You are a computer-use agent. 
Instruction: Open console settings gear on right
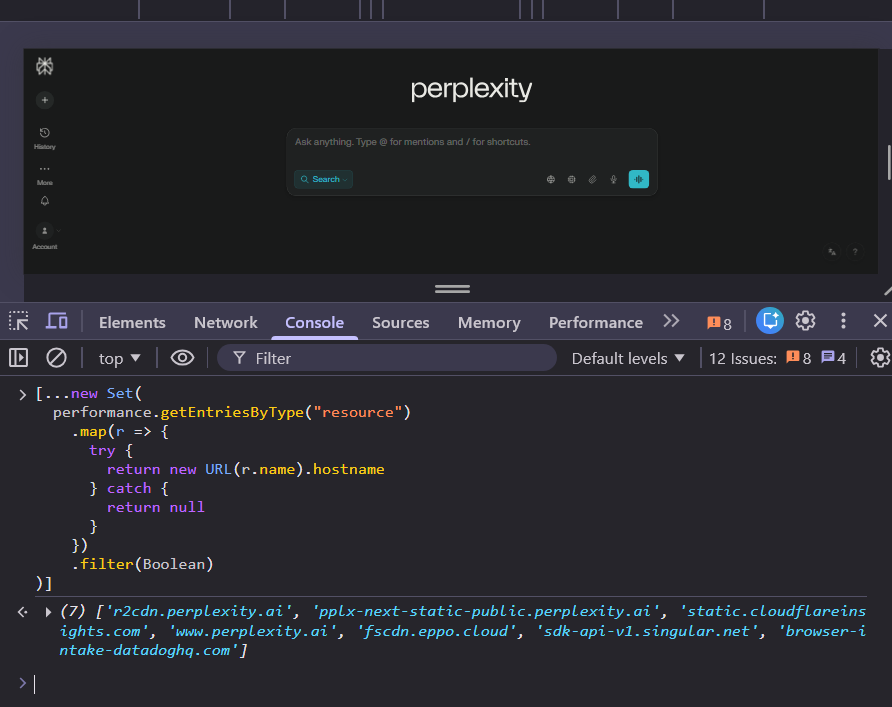pos(879,358)
